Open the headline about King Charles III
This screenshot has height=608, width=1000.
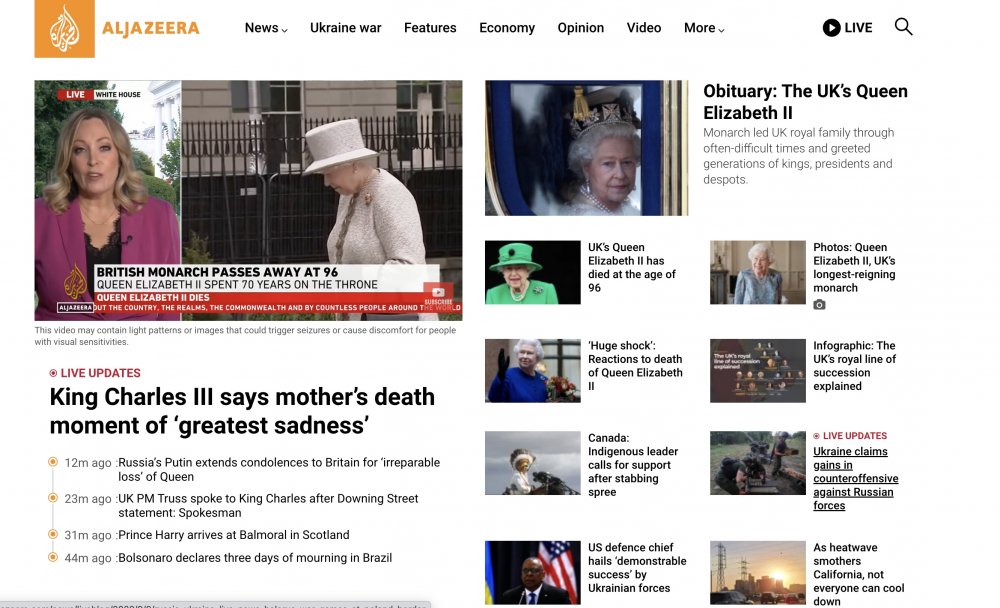click(242, 411)
